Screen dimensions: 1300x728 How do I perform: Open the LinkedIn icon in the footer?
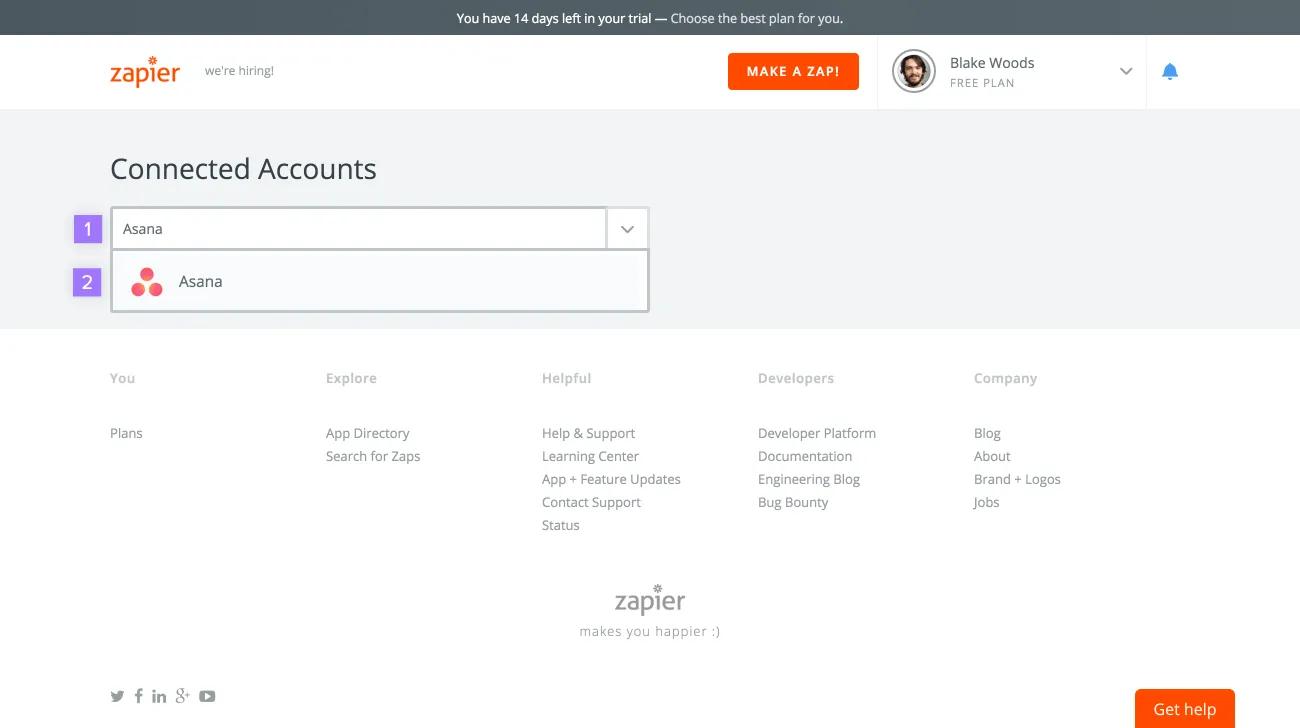pyautogui.click(x=159, y=695)
